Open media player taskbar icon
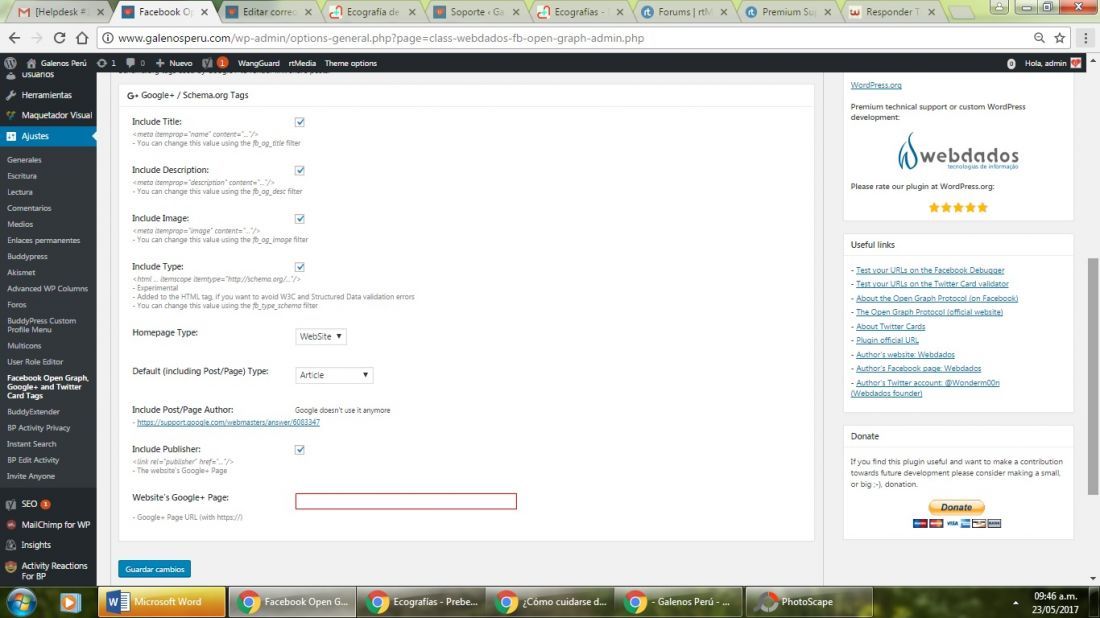 [69, 602]
